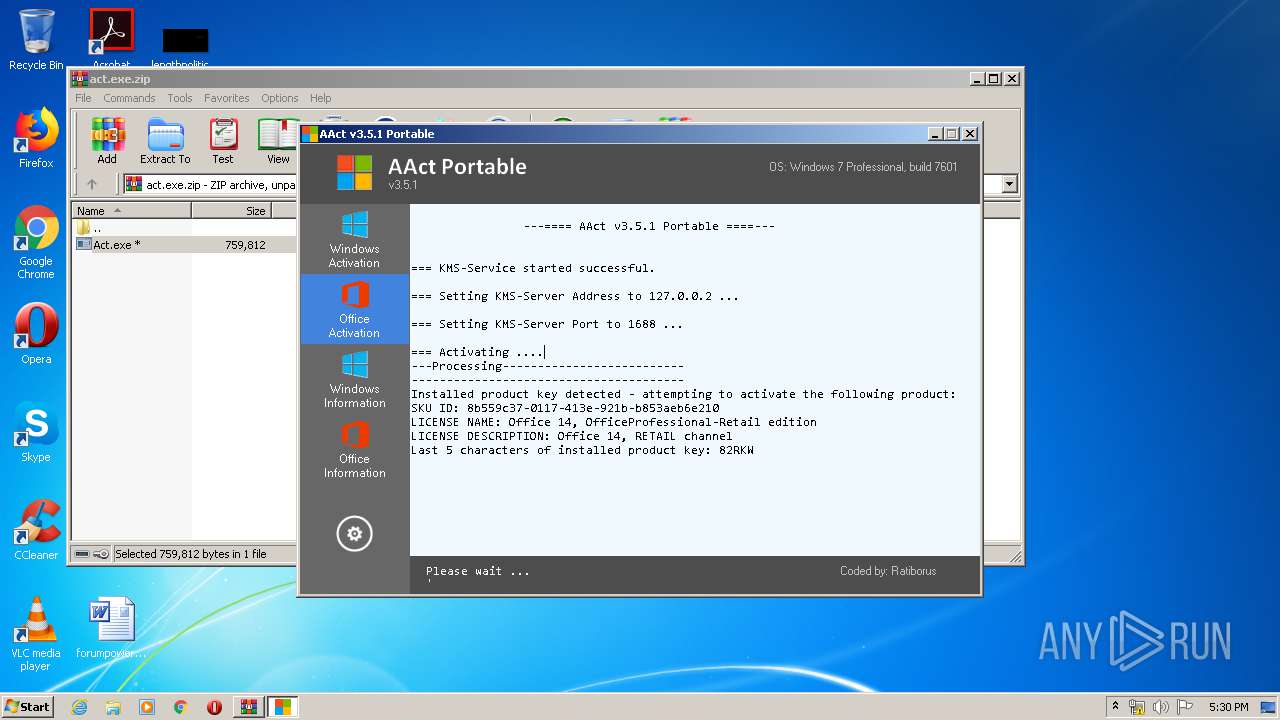Minimize the AAct Portable window
Viewport: 1280px width, 720px height.
click(935, 133)
